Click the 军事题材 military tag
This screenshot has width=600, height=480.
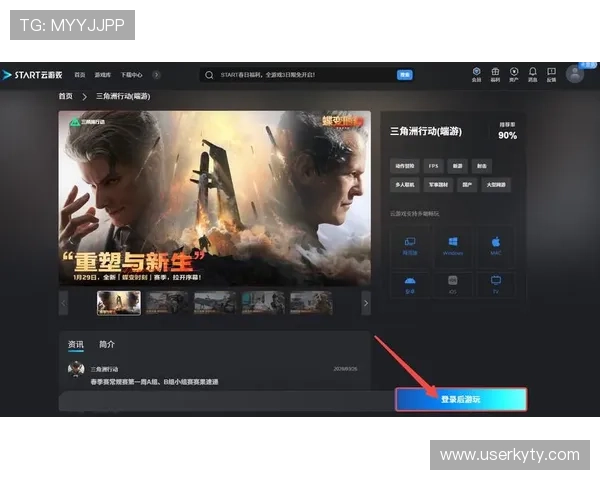pos(438,185)
